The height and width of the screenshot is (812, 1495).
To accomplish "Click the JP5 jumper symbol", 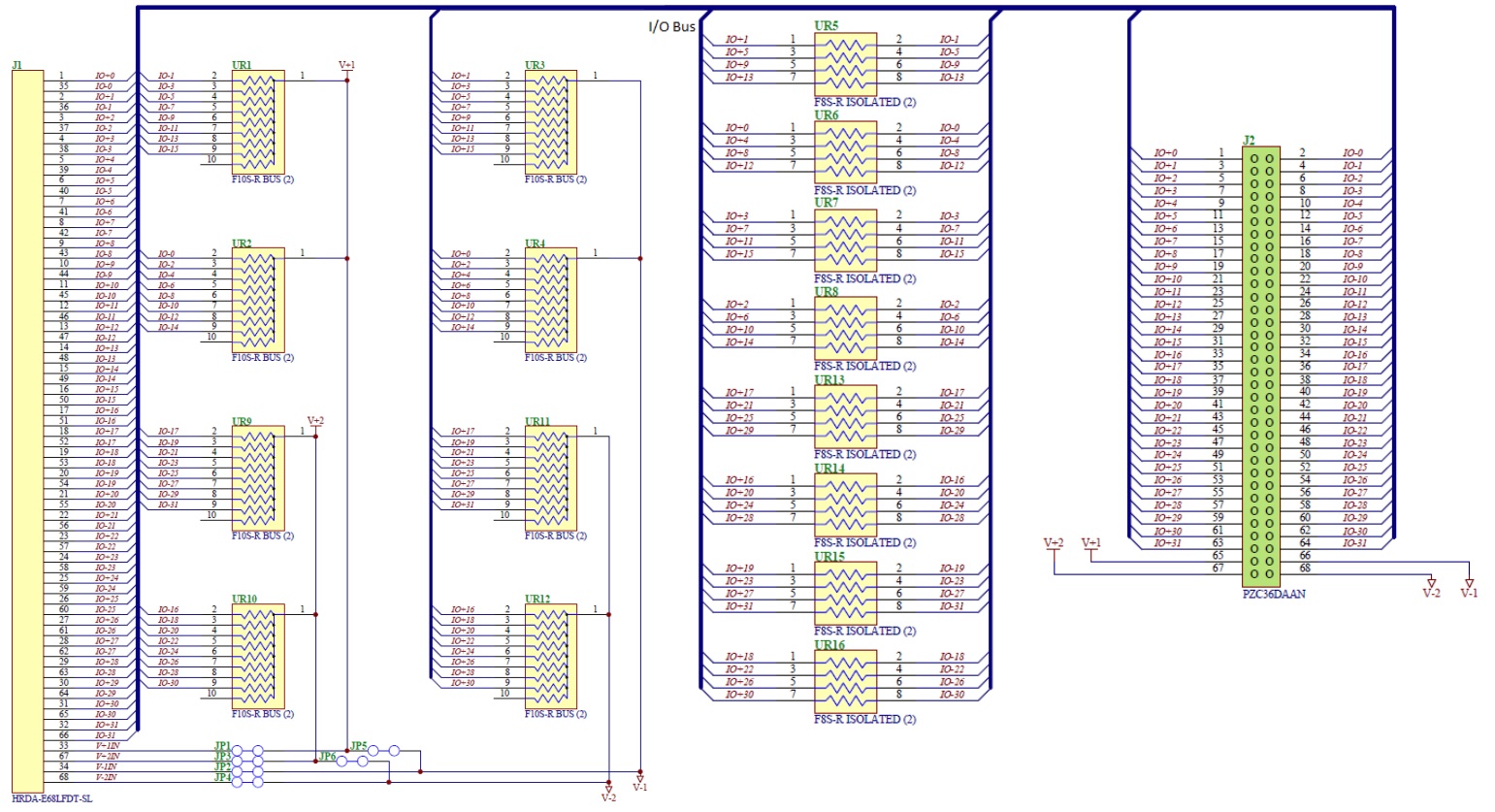I will pos(383,750).
